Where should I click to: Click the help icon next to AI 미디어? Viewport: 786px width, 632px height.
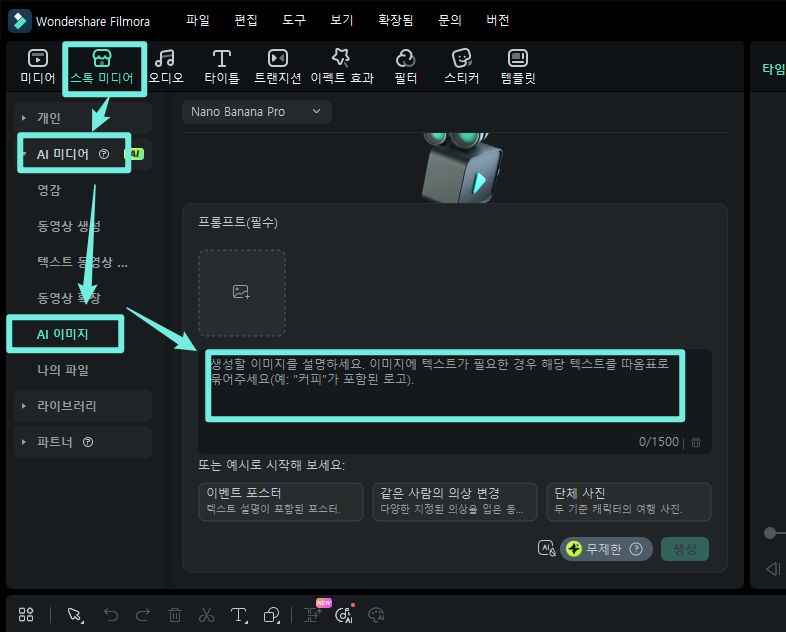pos(104,154)
